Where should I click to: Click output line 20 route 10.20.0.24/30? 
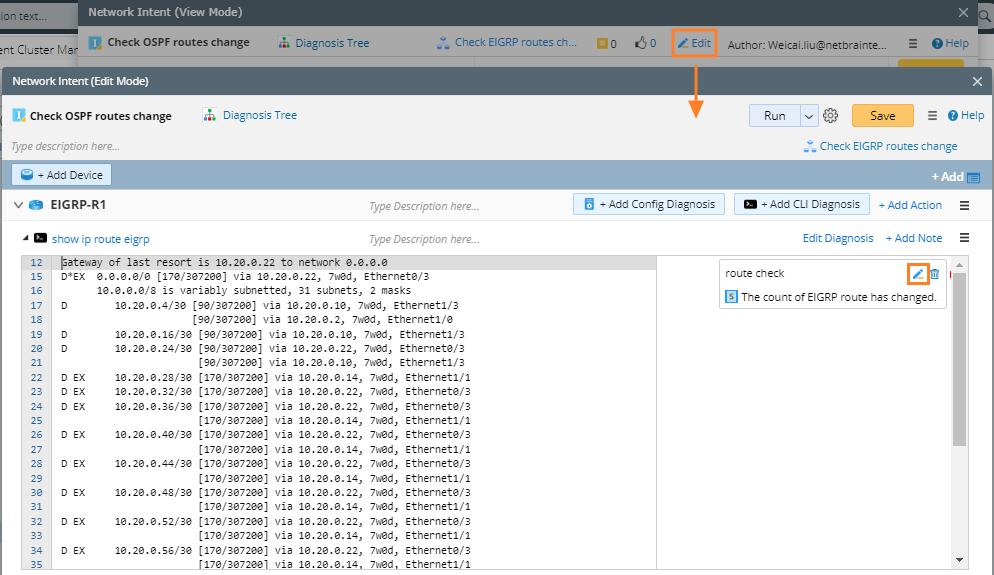pos(262,349)
